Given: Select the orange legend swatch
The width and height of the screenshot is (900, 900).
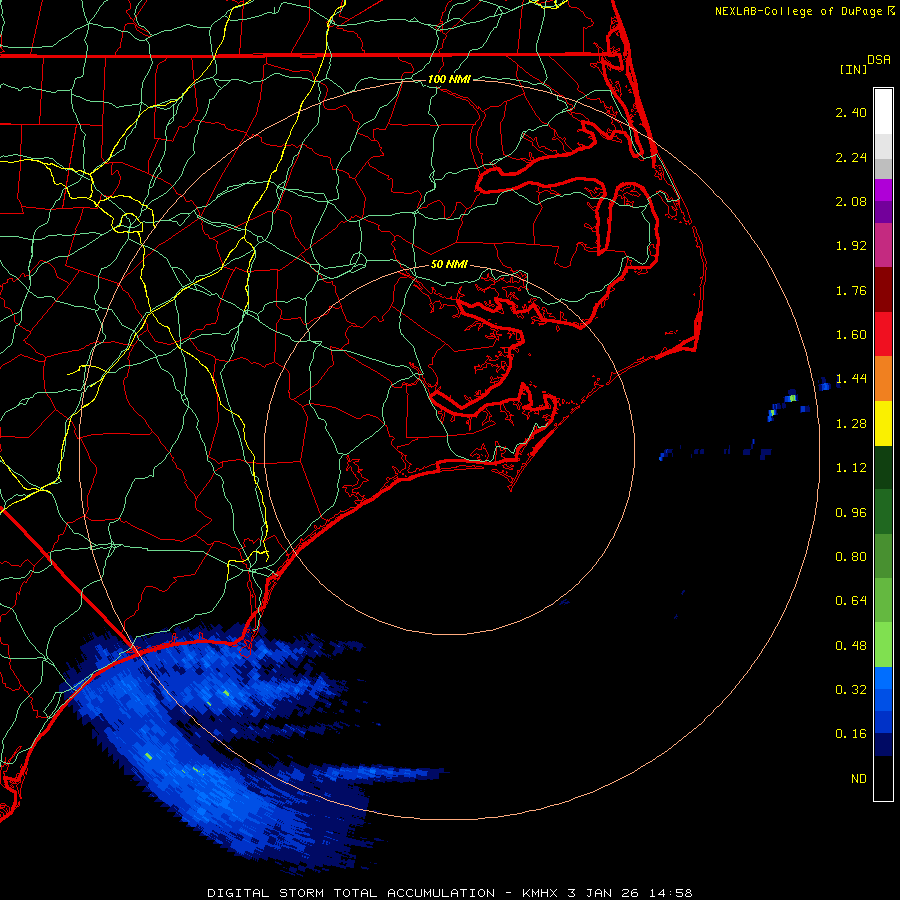Looking at the screenshot, I should coord(883,379).
